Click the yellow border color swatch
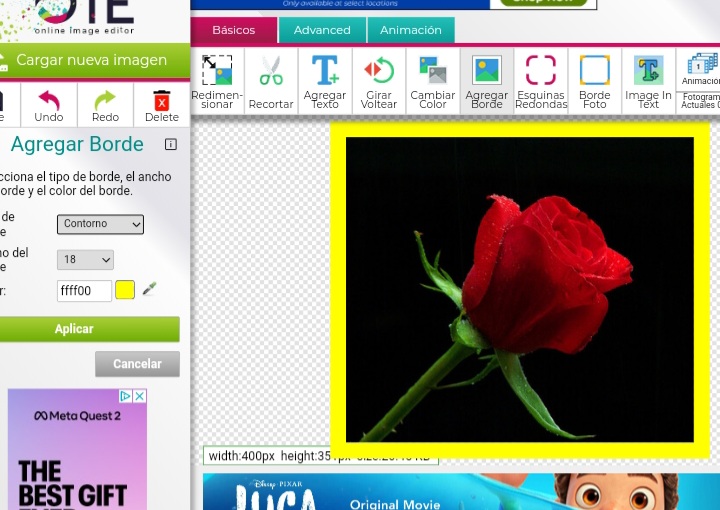Viewport: 720px width, 510px height. (x=125, y=290)
